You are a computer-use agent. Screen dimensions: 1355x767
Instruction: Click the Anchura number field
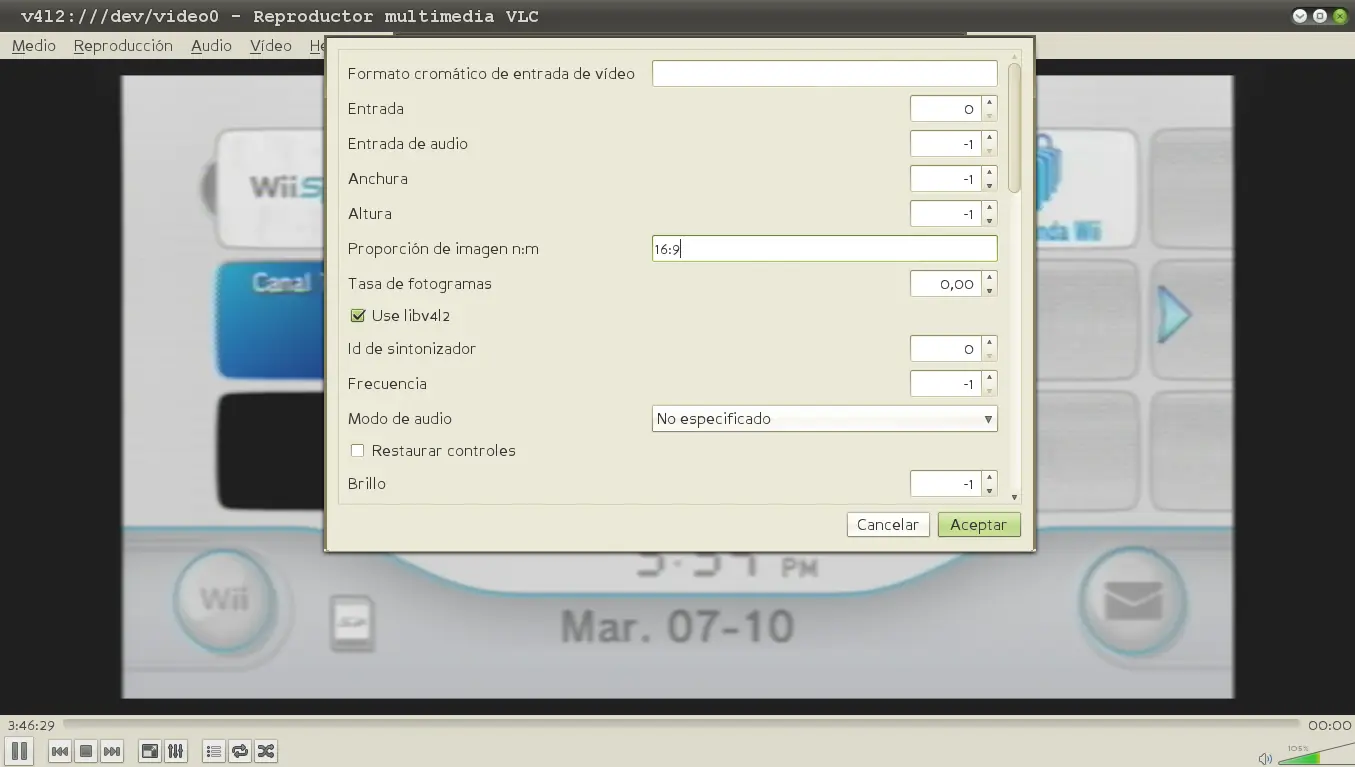click(946, 179)
